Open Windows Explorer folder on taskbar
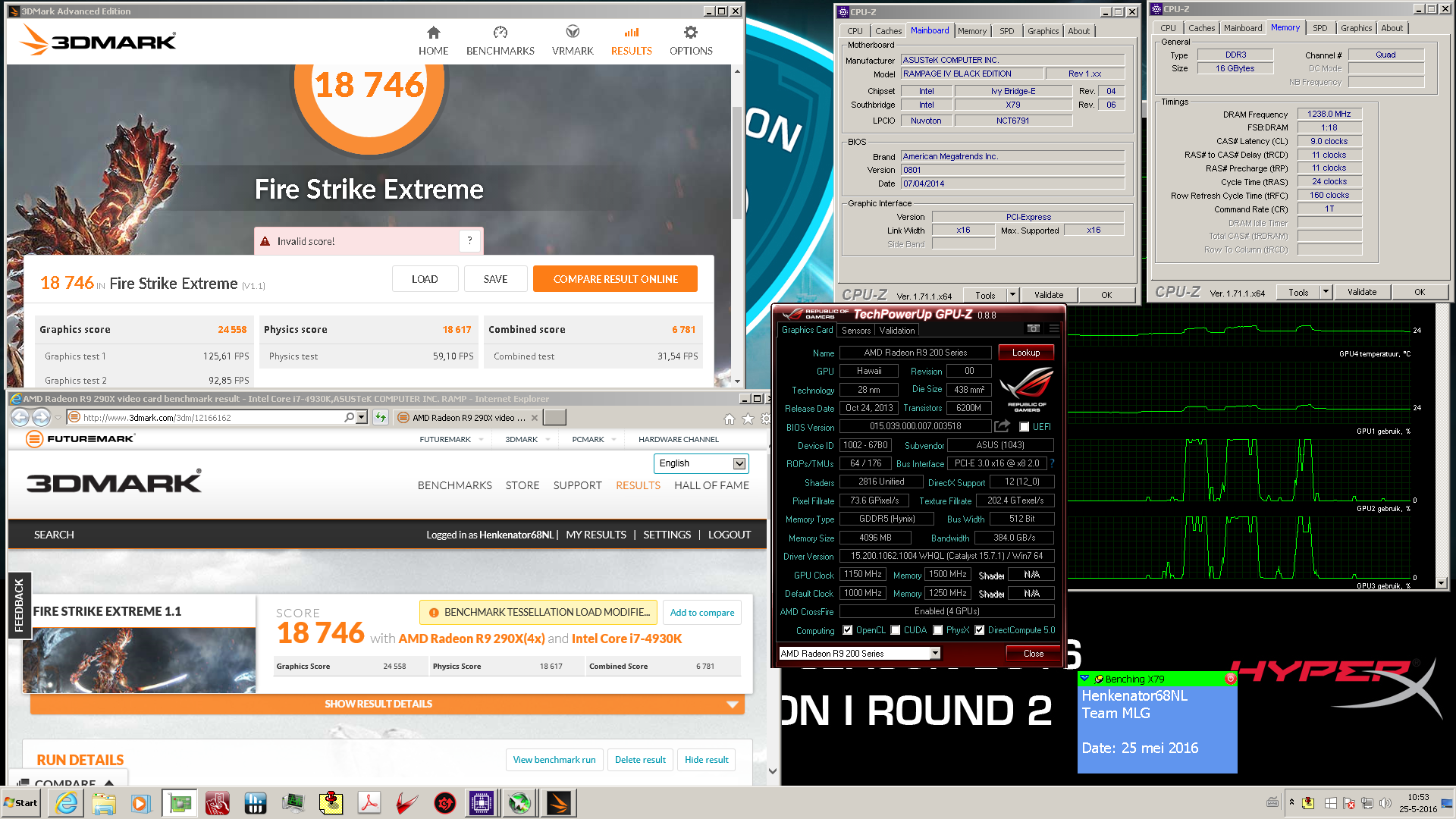 tap(104, 803)
